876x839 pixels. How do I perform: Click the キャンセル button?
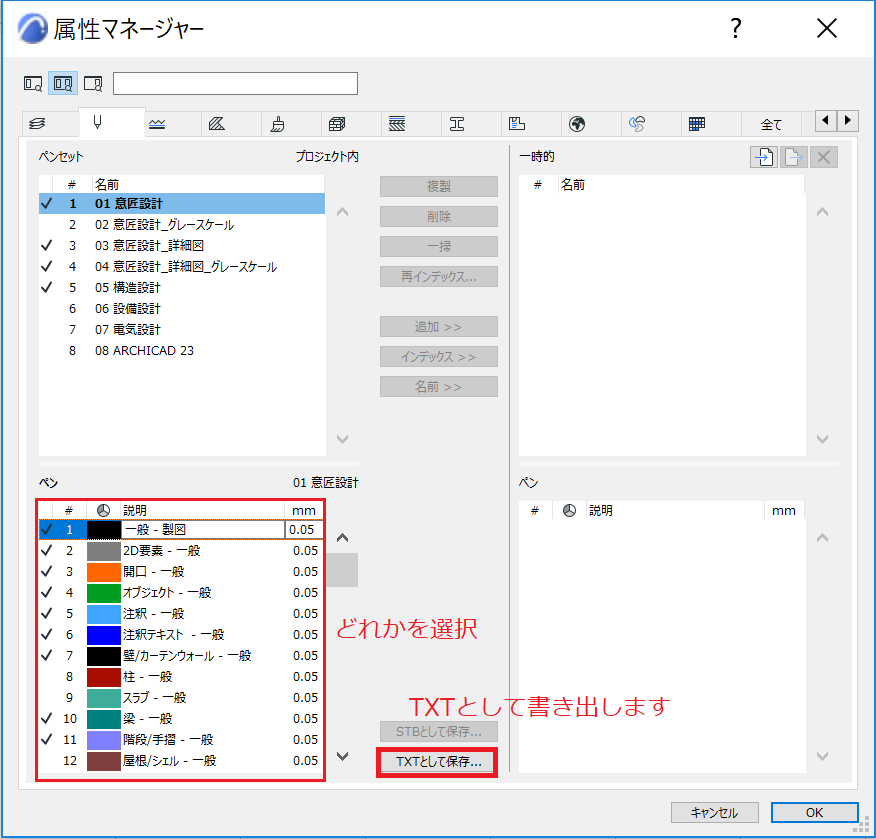pyautogui.click(x=715, y=812)
